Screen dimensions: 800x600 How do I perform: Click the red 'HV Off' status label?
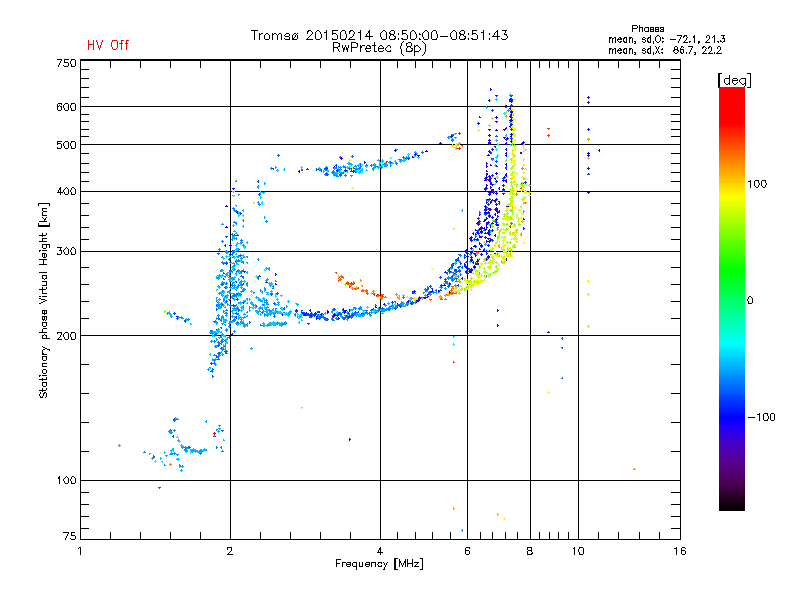tap(108, 45)
